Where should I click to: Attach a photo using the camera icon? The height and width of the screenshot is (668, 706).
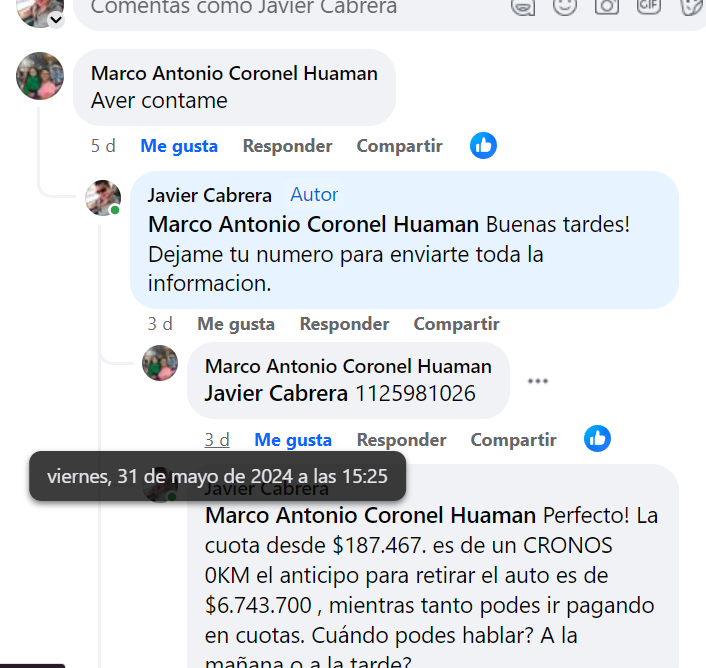click(606, 6)
